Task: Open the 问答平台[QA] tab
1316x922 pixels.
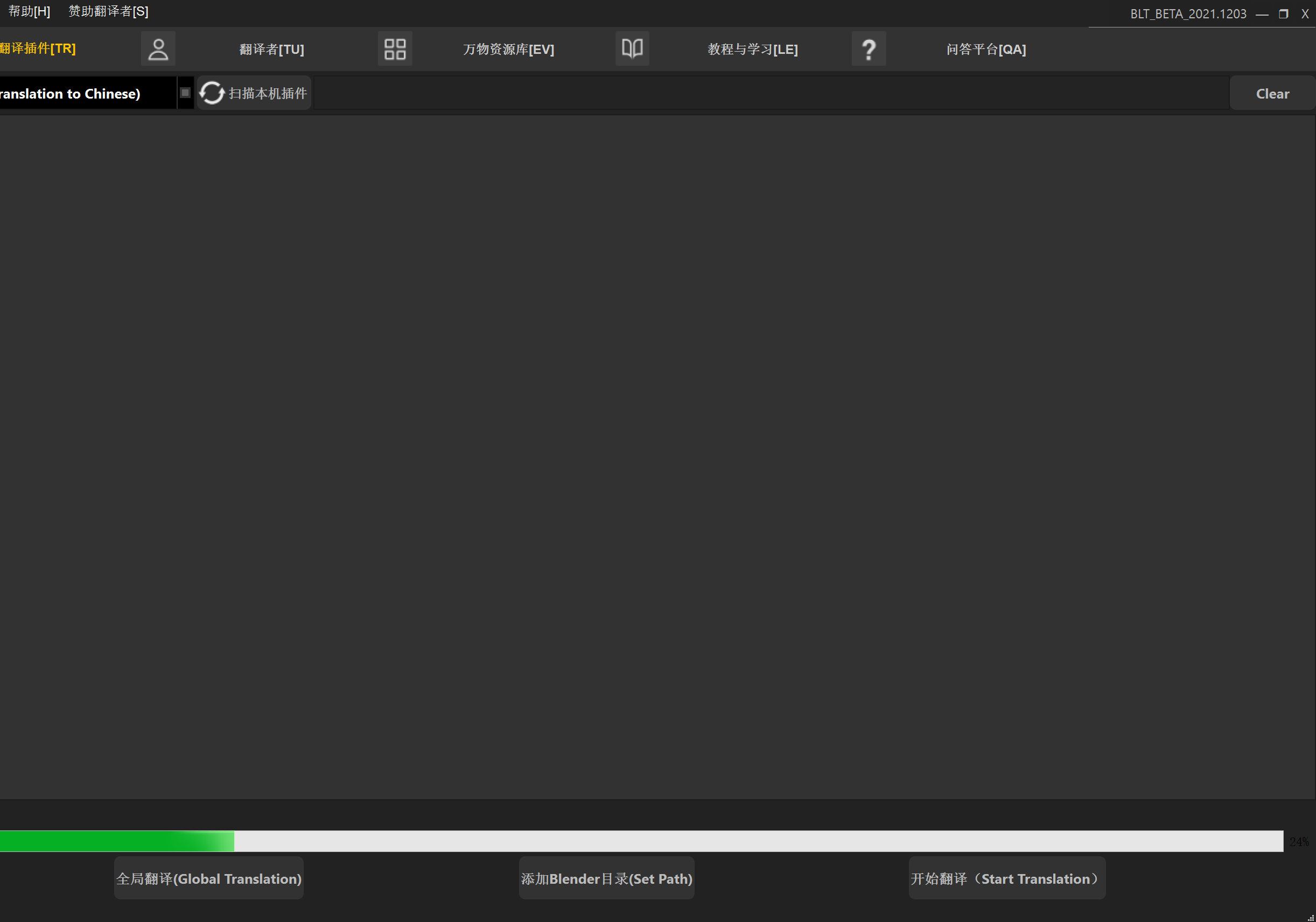Action: pyautogui.click(x=986, y=50)
